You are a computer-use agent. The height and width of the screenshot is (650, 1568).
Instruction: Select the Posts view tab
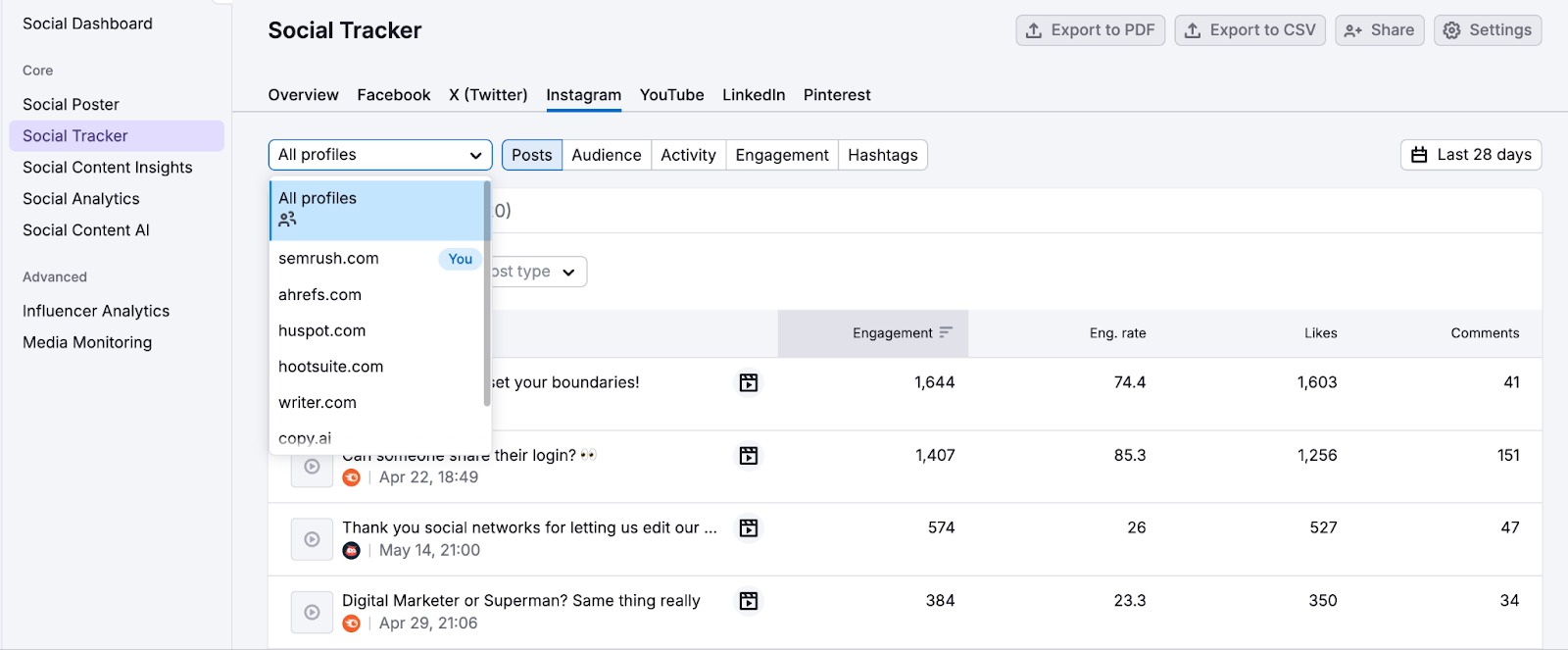coord(532,155)
